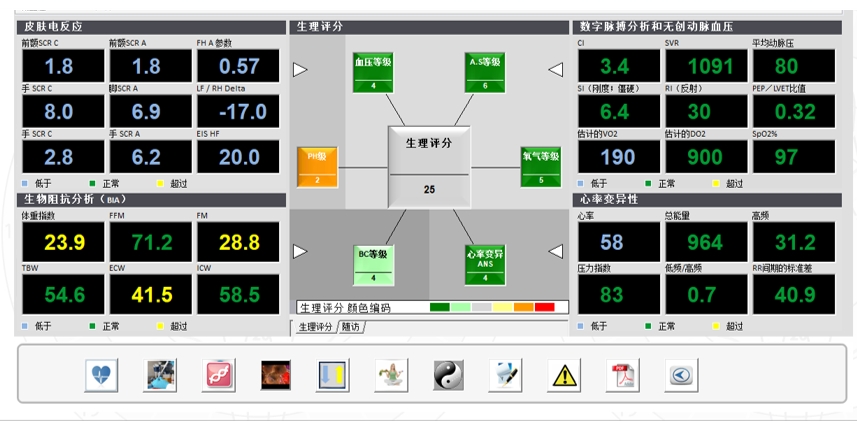Click the SI value 6.4

(619, 112)
